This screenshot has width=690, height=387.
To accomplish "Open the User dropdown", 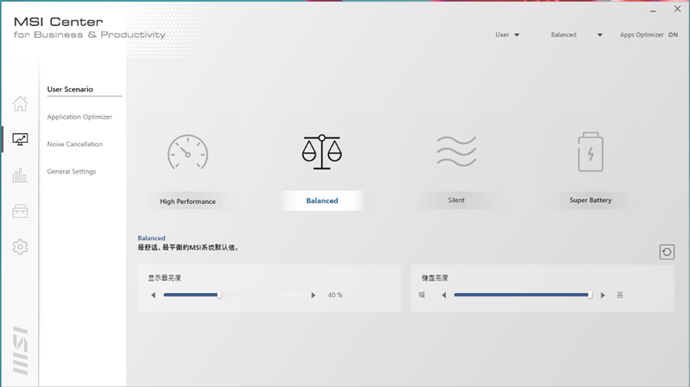I will (507, 35).
